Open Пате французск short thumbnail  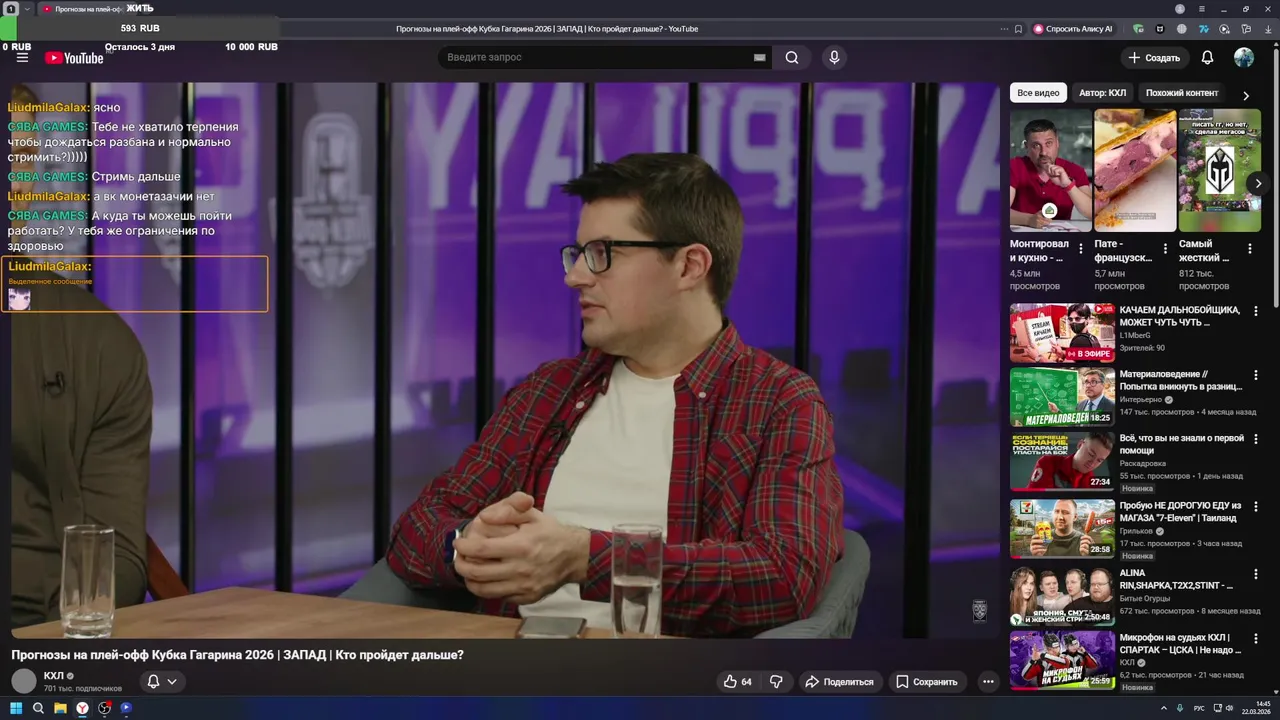(1135, 170)
